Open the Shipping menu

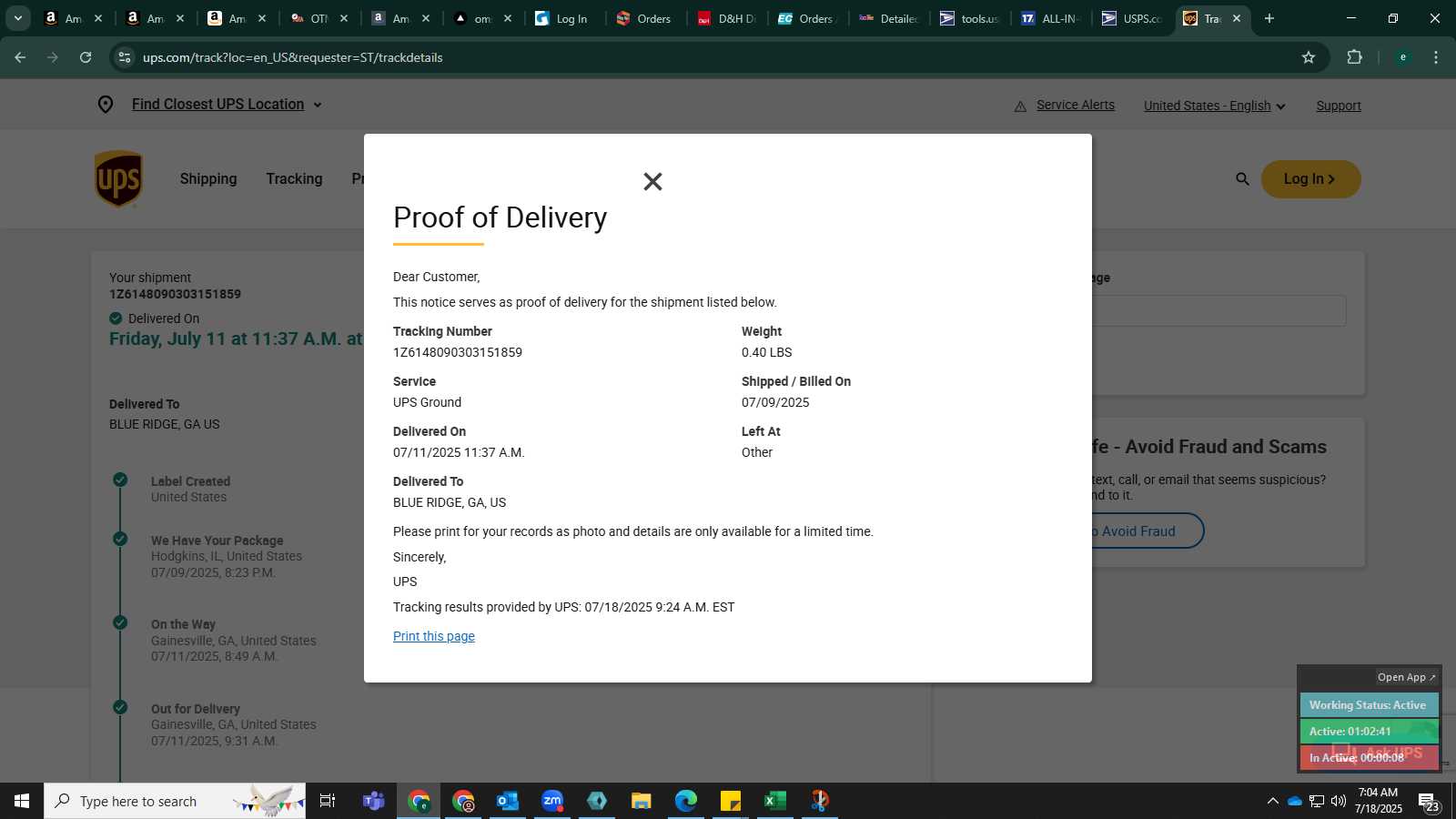coord(208,179)
